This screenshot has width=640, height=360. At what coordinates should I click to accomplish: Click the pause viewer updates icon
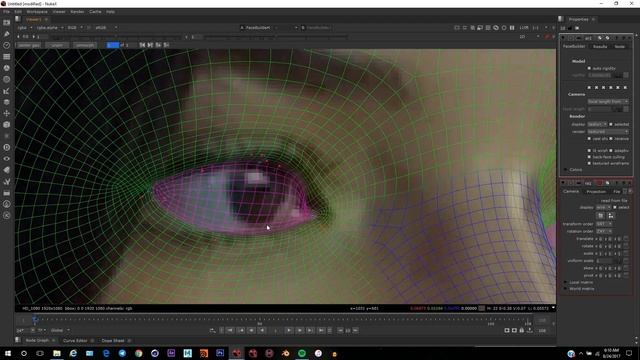(x=512, y=28)
